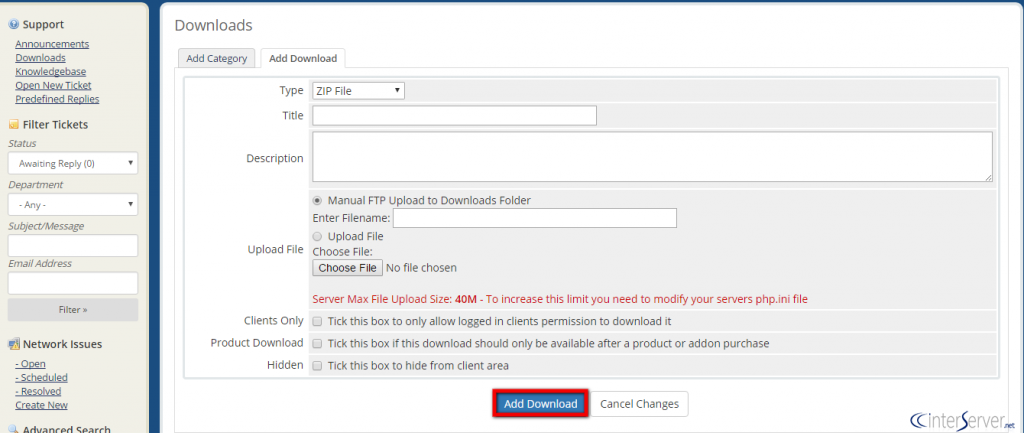
Task: Tick the Clients Only checkbox
Action: pos(317,321)
